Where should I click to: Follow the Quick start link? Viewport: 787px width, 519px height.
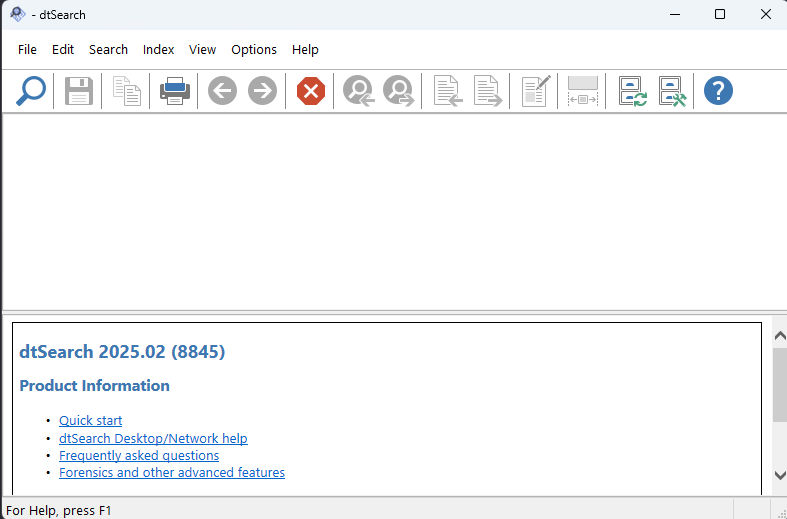click(90, 421)
